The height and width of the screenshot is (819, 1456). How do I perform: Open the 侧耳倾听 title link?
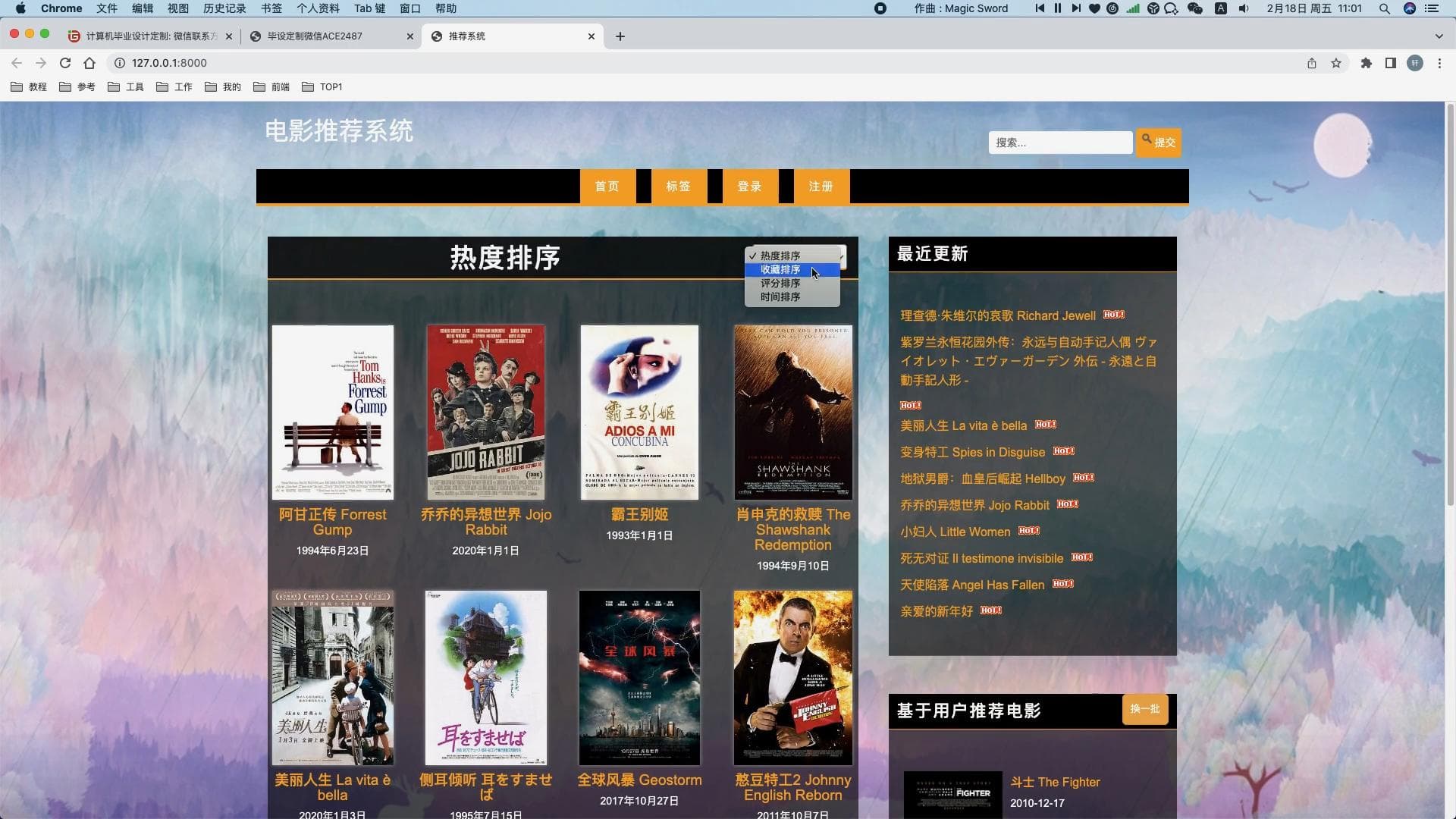(486, 787)
